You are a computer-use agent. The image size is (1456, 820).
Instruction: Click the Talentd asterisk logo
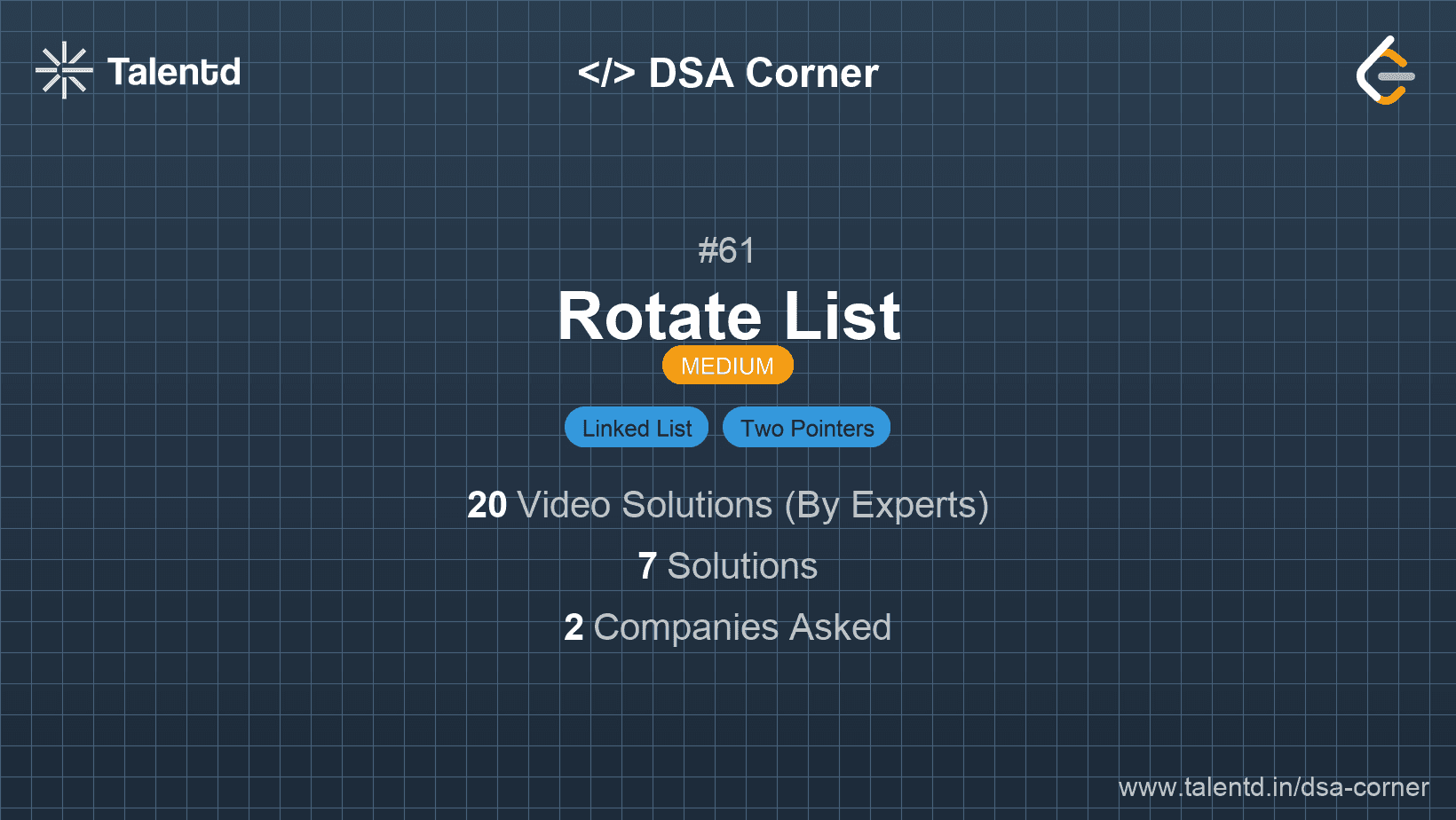click(x=63, y=71)
